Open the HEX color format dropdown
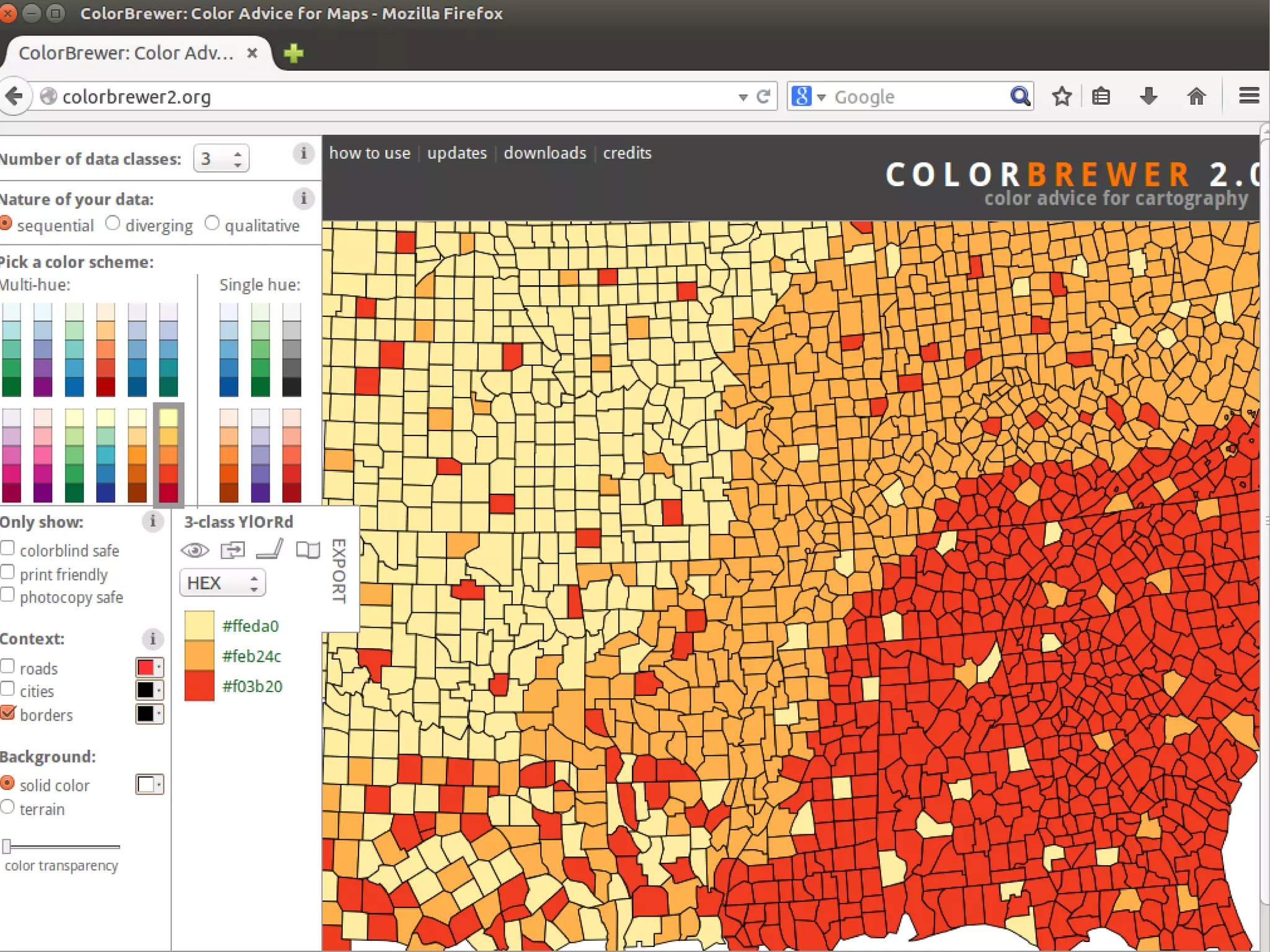1270x952 pixels. pos(222,583)
